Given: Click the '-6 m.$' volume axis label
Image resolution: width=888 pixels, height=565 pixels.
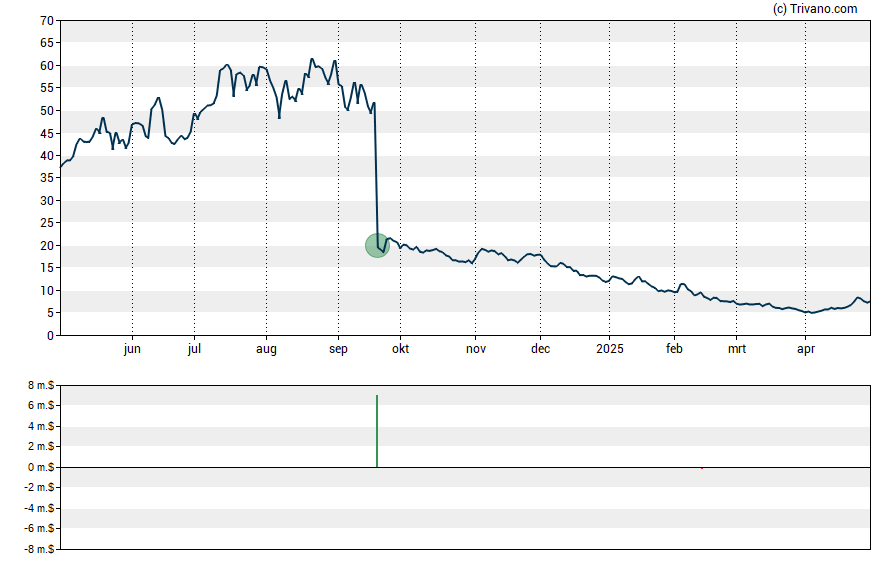Looking at the screenshot, I should (x=39, y=529).
